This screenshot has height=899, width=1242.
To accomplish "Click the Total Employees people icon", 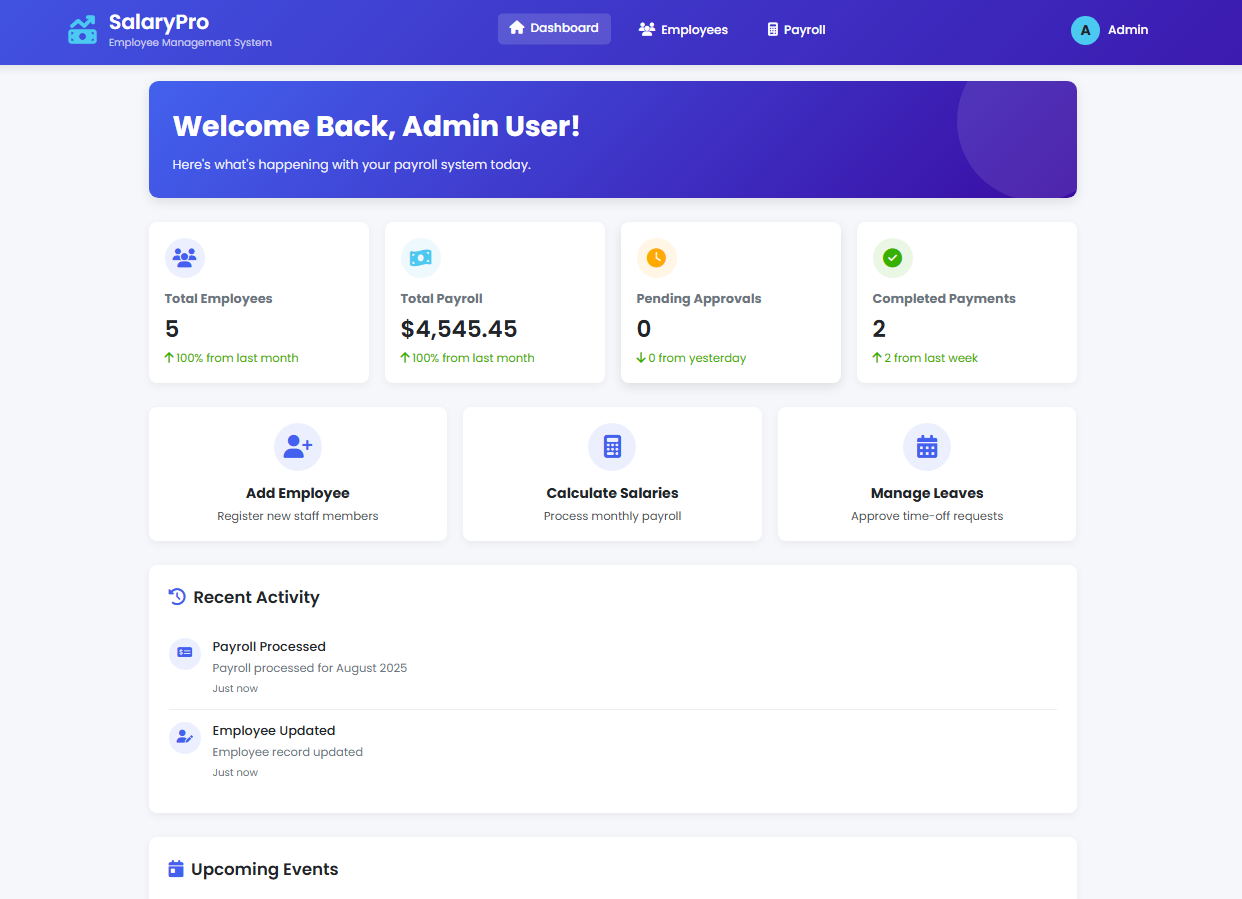I will click(184, 258).
